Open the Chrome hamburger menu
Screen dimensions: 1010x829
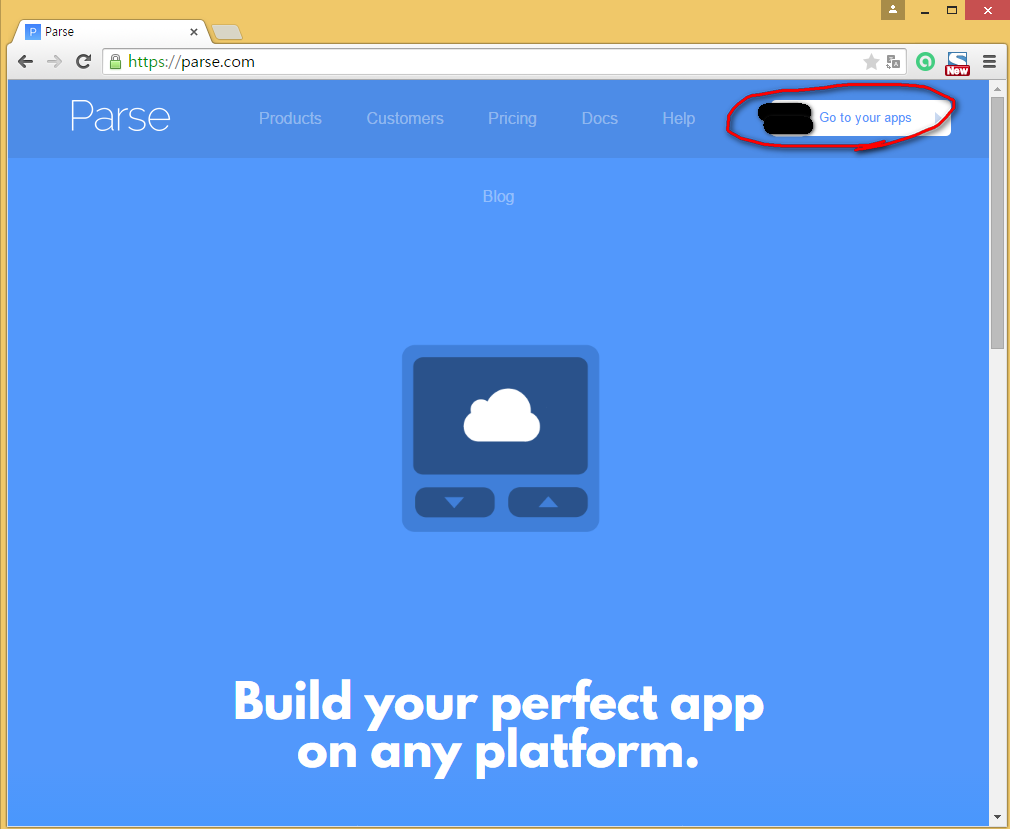[989, 62]
